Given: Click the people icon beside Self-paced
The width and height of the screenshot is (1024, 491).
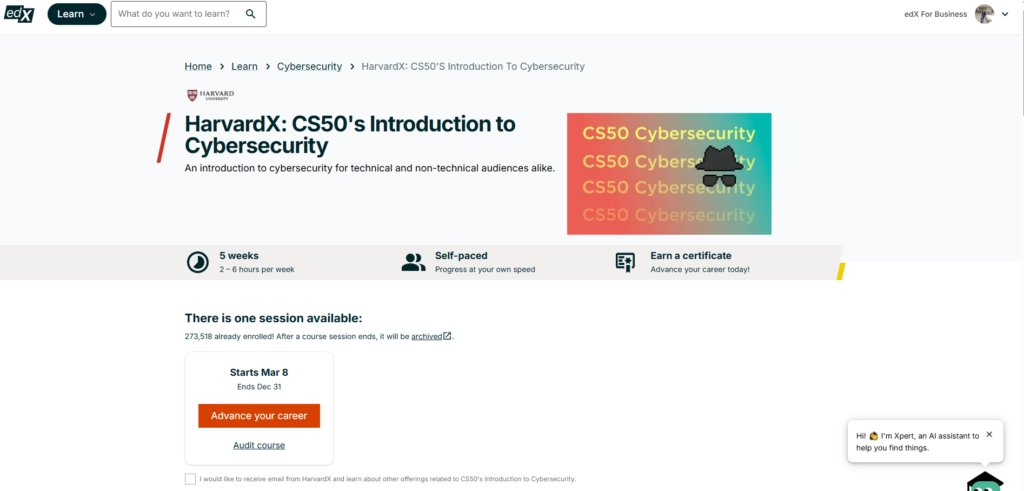Looking at the screenshot, I should 413,262.
